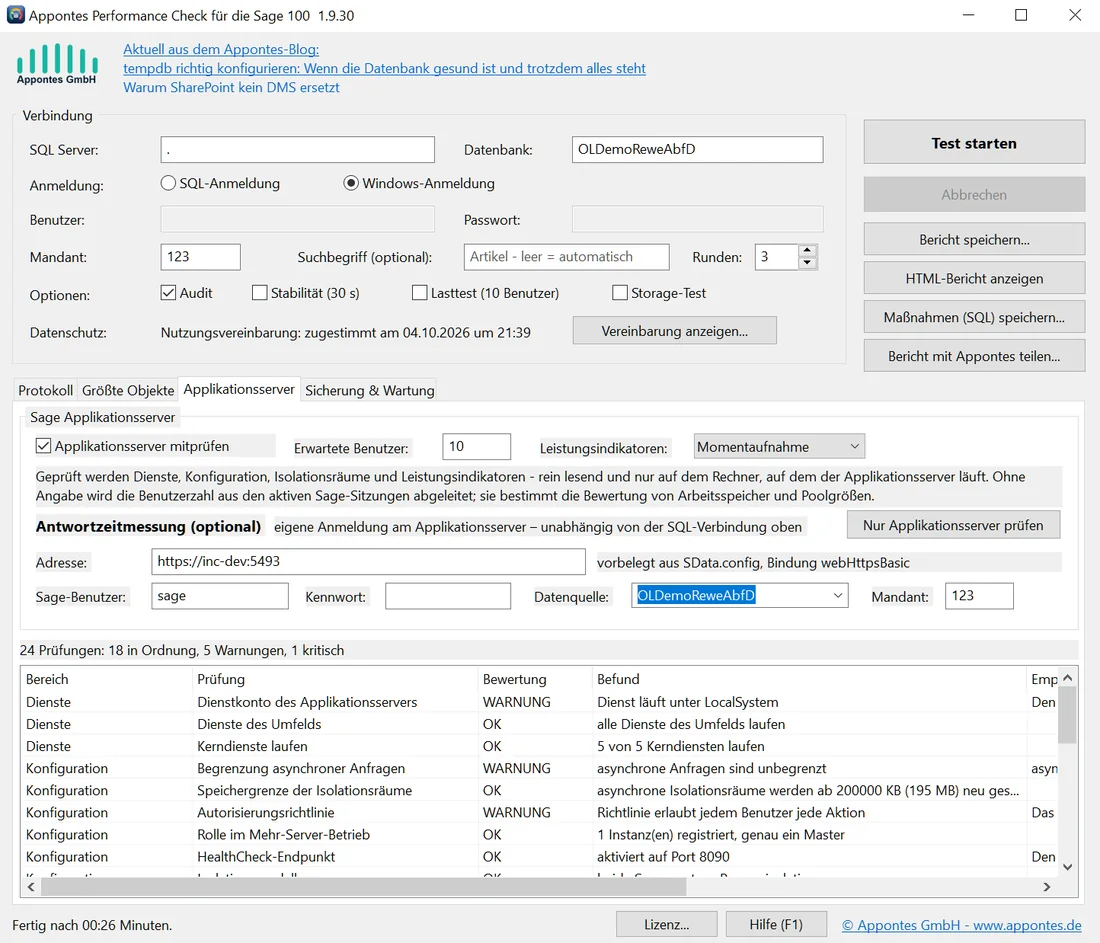Select row Autorisierungsrichtlinie
Viewport: 1100px width, 943px height.
pyautogui.click(x=540, y=812)
